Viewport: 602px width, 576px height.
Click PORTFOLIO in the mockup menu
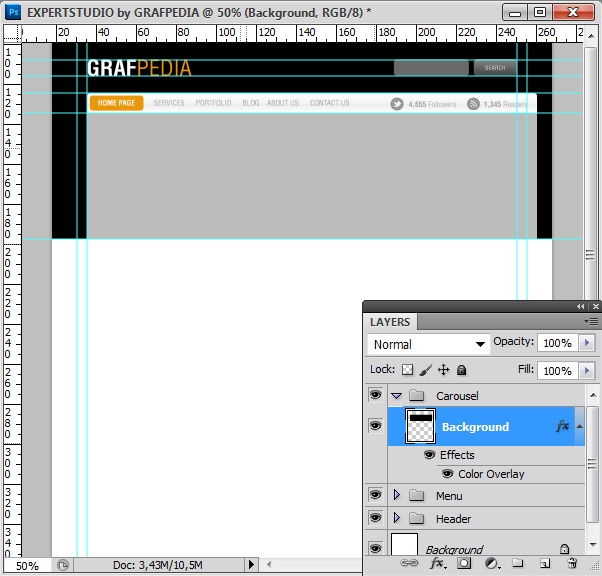coord(213,103)
